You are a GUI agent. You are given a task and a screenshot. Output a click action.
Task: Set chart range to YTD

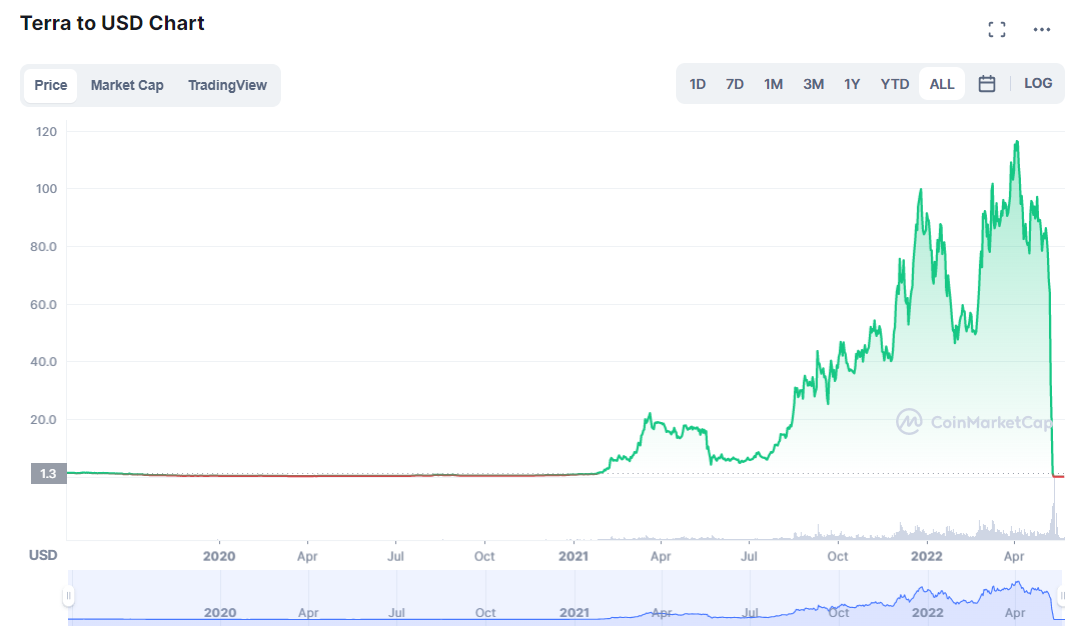[895, 84]
